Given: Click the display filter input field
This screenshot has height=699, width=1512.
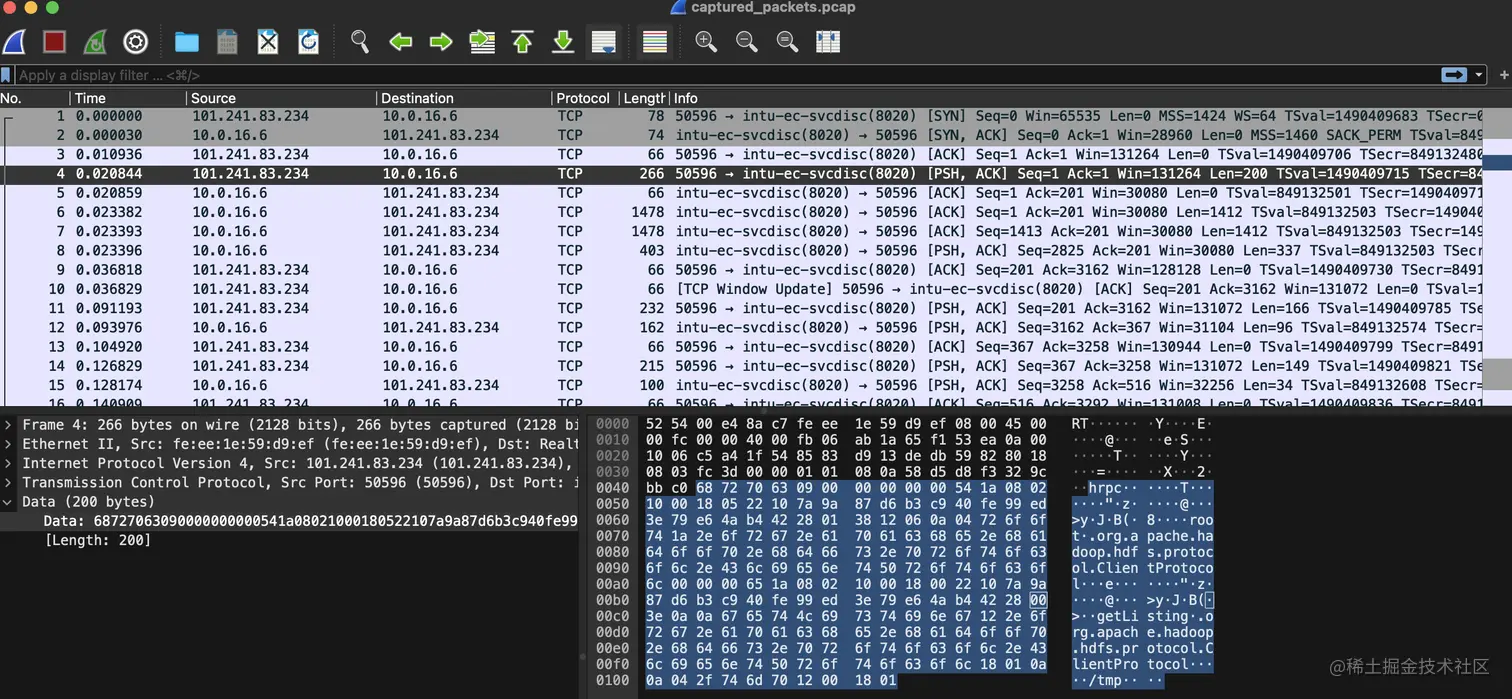Looking at the screenshot, I should click(725, 75).
